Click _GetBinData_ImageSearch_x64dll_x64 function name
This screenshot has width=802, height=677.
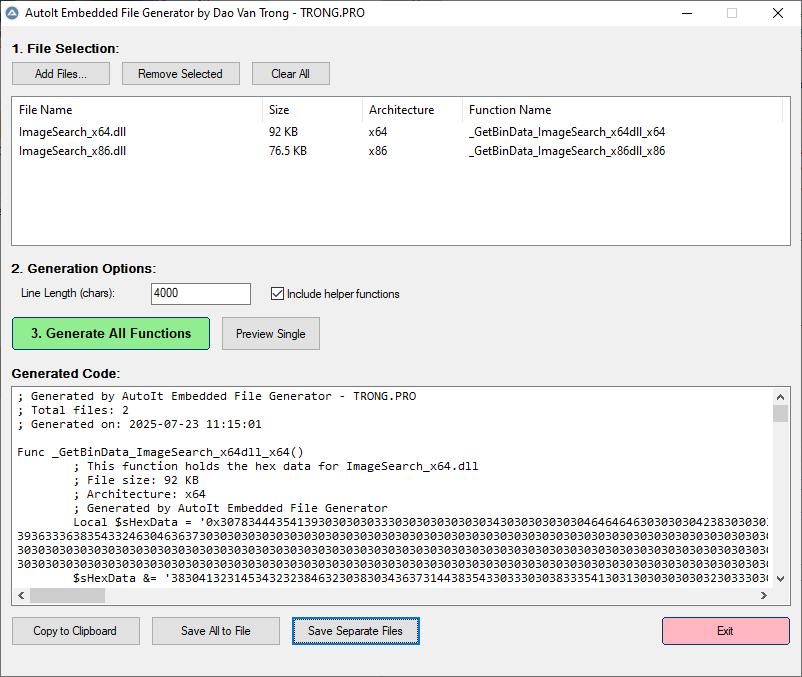(567, 132)
